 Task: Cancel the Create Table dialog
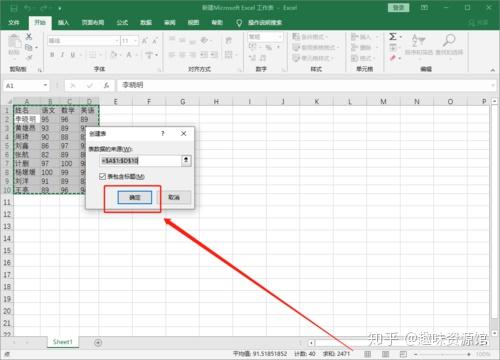(x=174, y=197)
